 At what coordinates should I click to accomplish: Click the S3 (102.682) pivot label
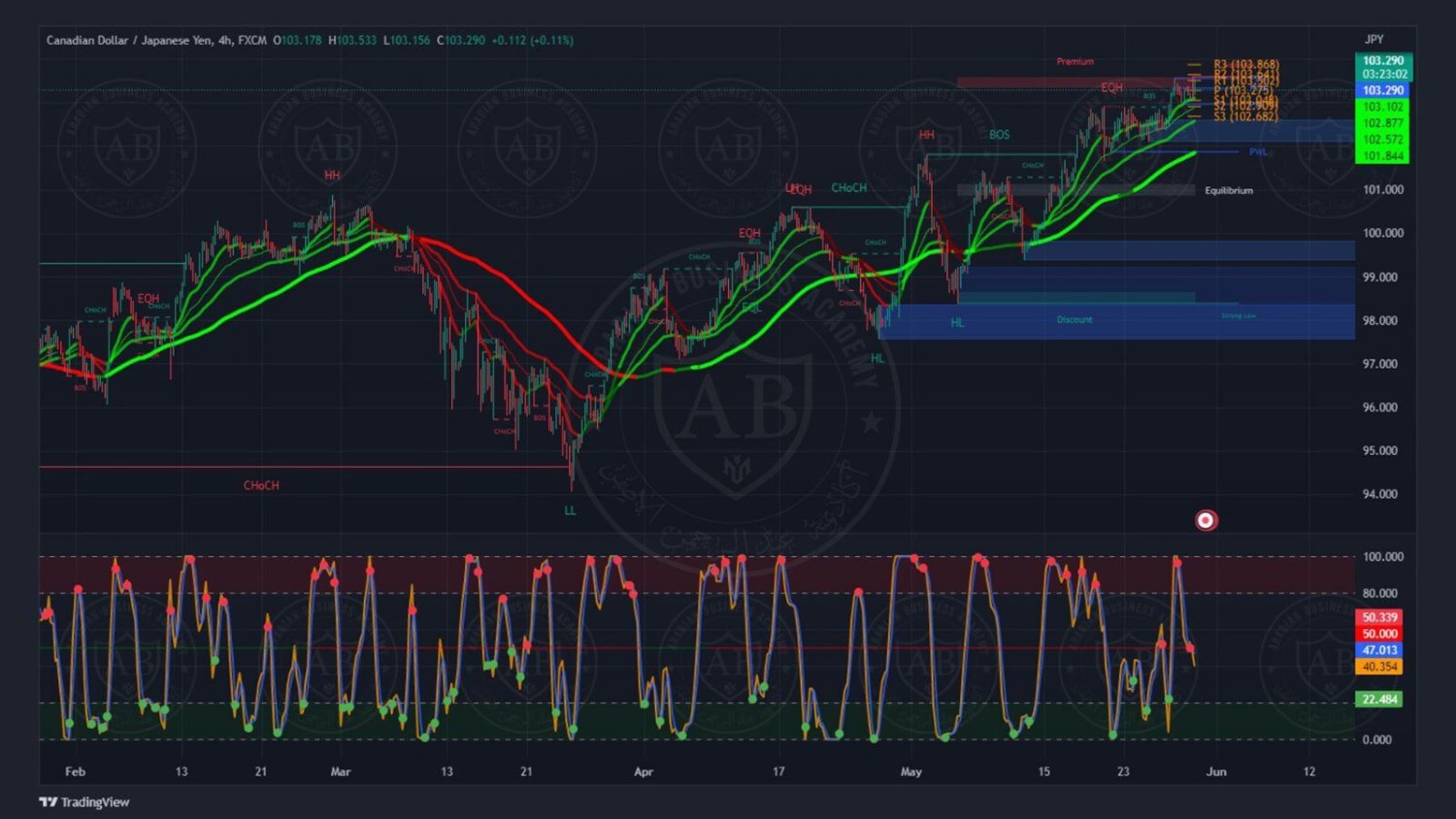pyautogui.click(x=1246, y=116)
